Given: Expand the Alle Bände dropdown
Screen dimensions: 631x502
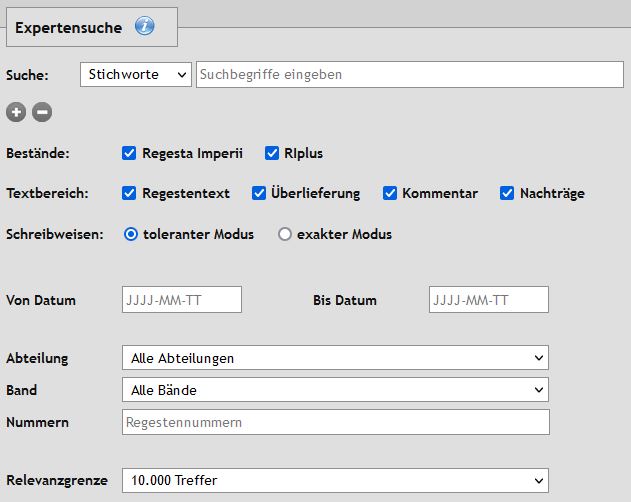Looking at the screenshot, I should tap(335, 390).
